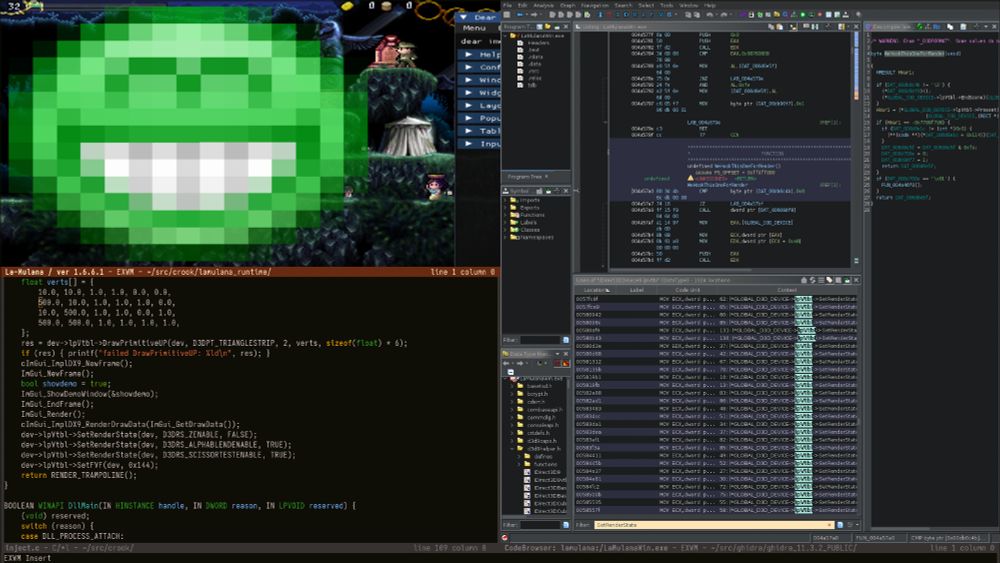This screenshot has height=563, width=1000.
Task: Select commdlg.h in Data Type Manager
Action: pyautogui.click(x=540, y=418)
